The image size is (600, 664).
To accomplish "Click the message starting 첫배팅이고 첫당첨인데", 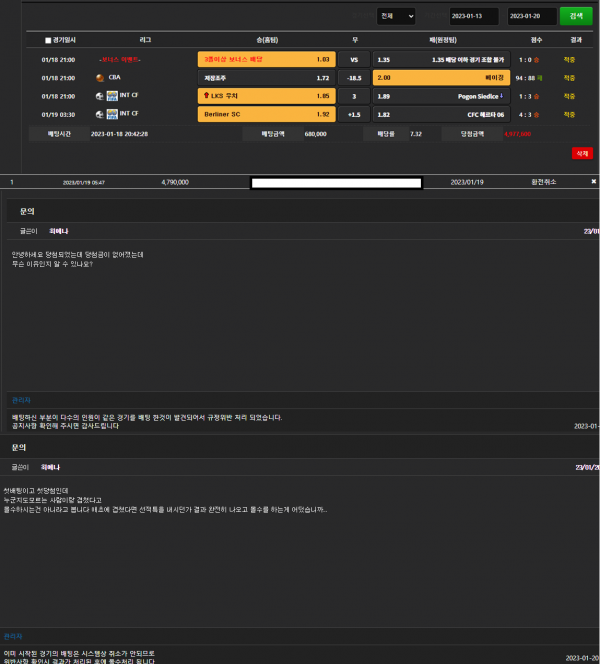I will coord(165,500).
